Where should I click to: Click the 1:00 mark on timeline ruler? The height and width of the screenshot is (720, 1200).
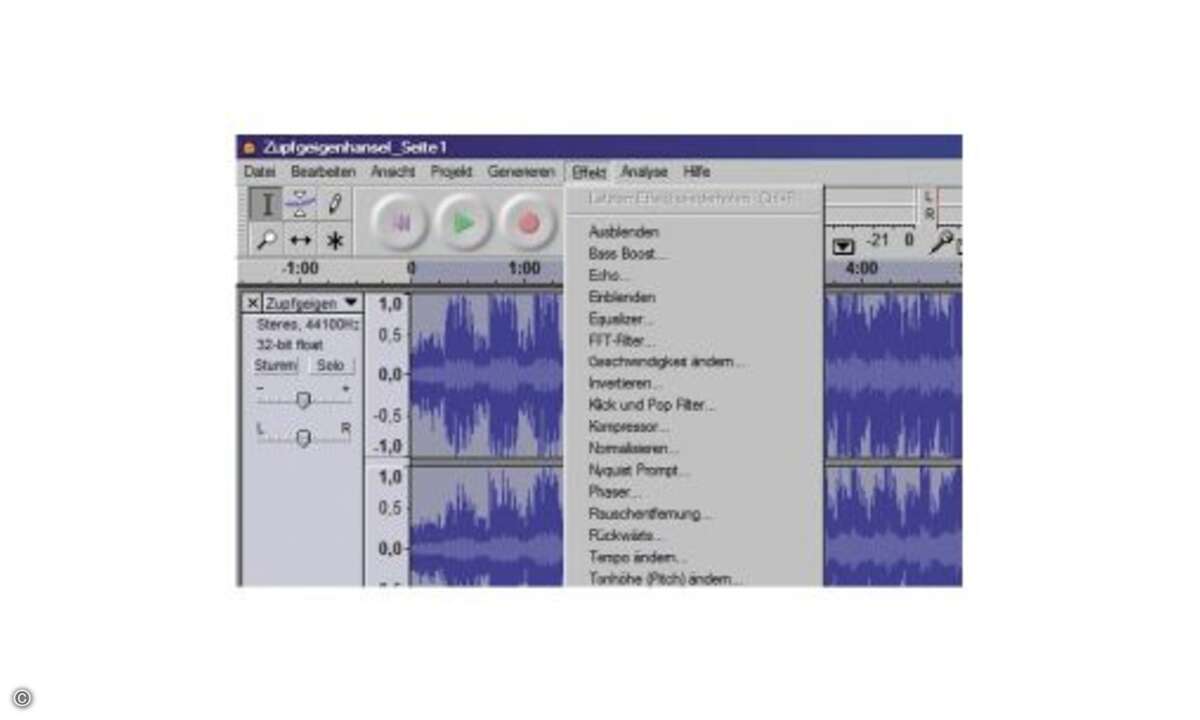[x=524, y=269]
